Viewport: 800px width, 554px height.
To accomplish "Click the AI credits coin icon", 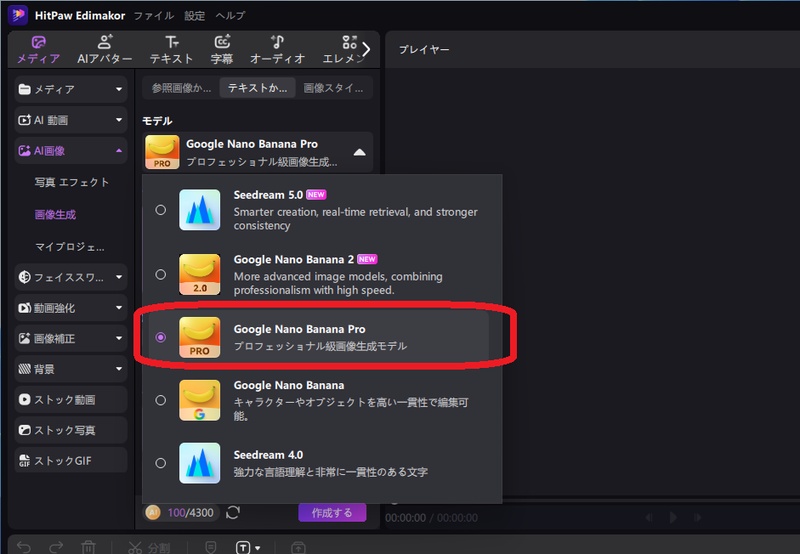I will 153,512.
